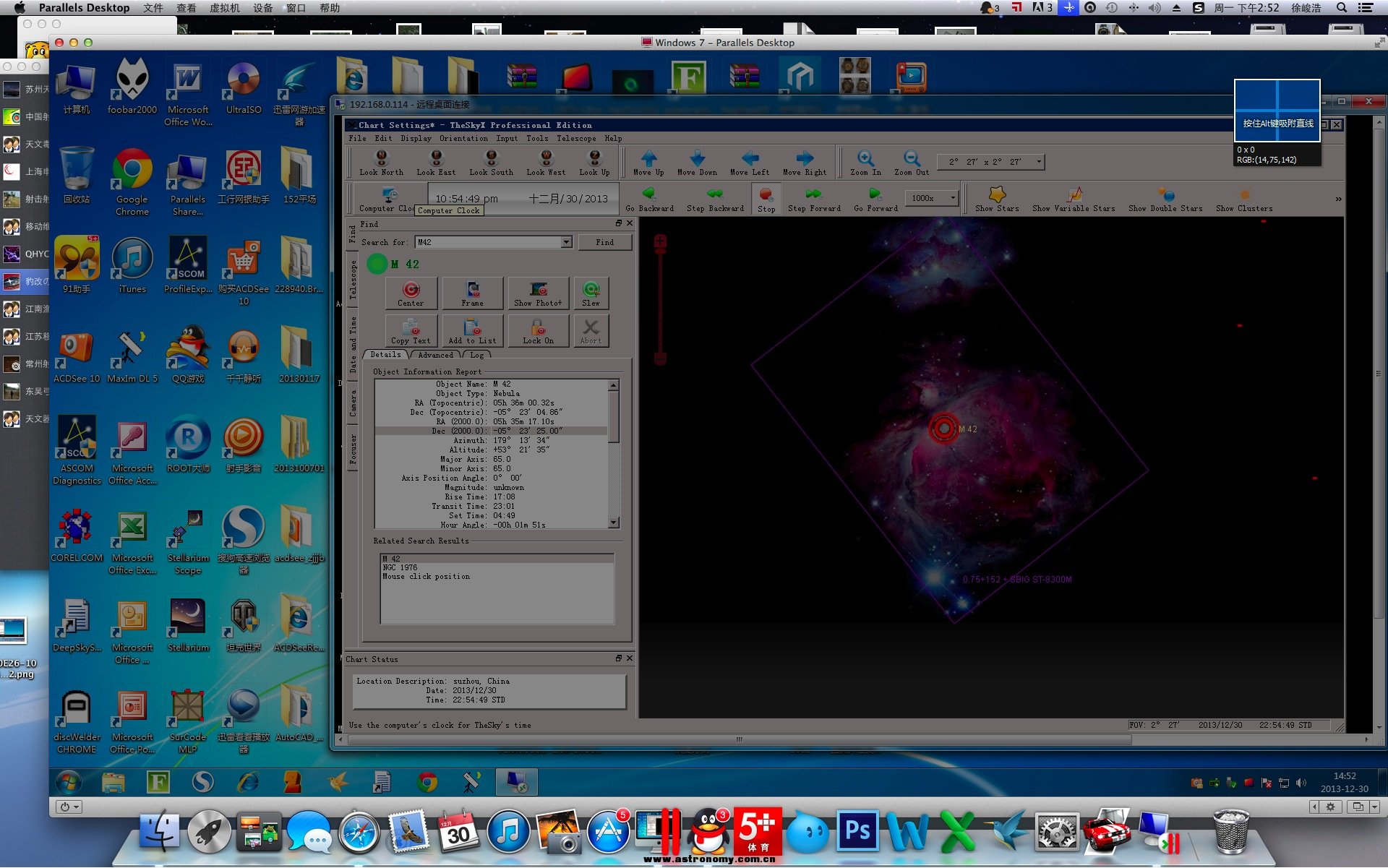Open field of view size dropdown
The width and height of the screenshot is (1388, 868).
[x=1039, y=162]
